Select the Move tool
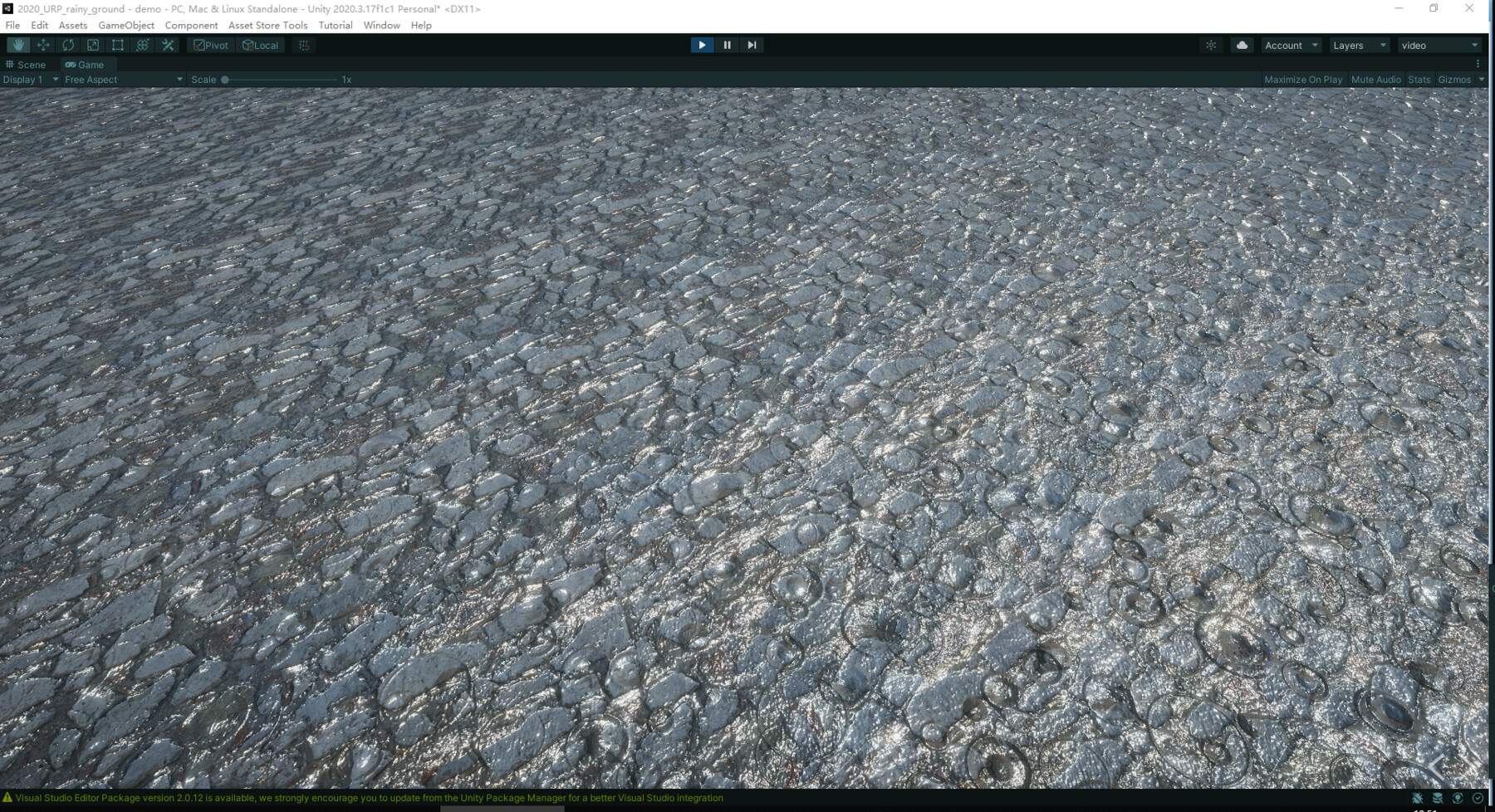Viewport: 1495px width, 812px height. (x=42, y=45)
